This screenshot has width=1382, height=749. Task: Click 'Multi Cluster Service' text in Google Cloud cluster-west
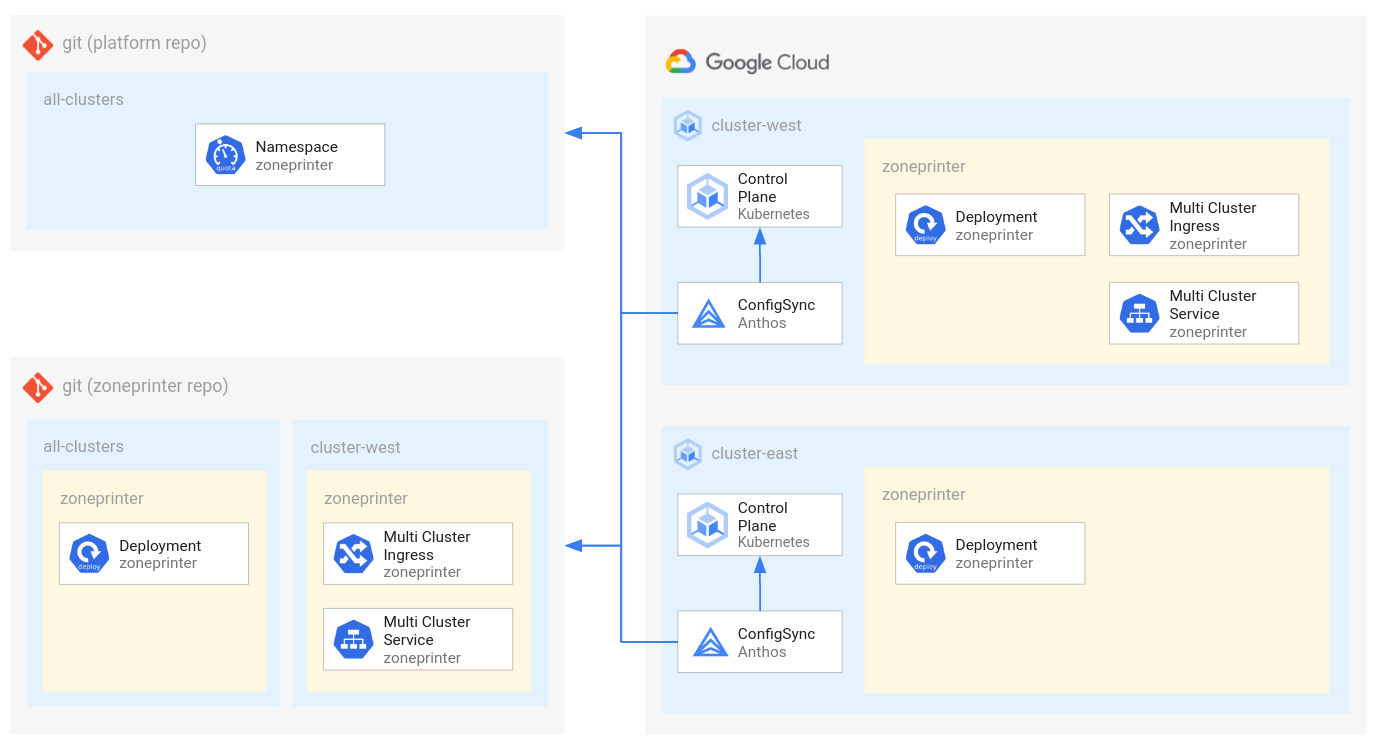[x=1213, y=305]
